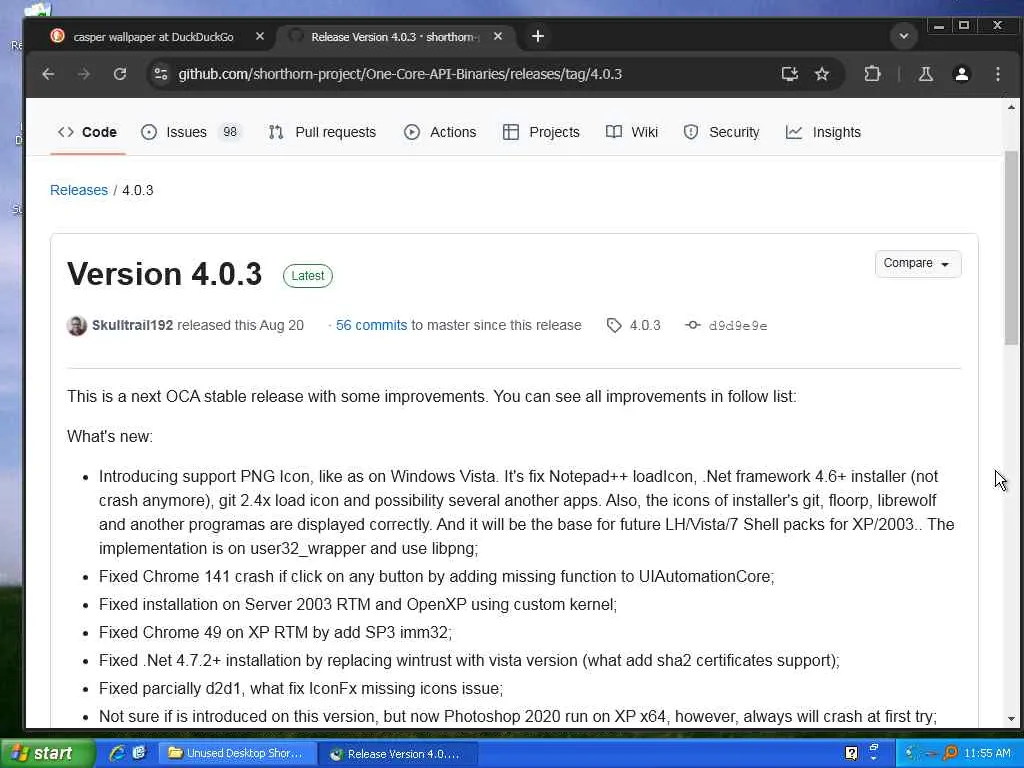
Task: Click the page scrollbar up arrow
Action: tap(1011, 107)
